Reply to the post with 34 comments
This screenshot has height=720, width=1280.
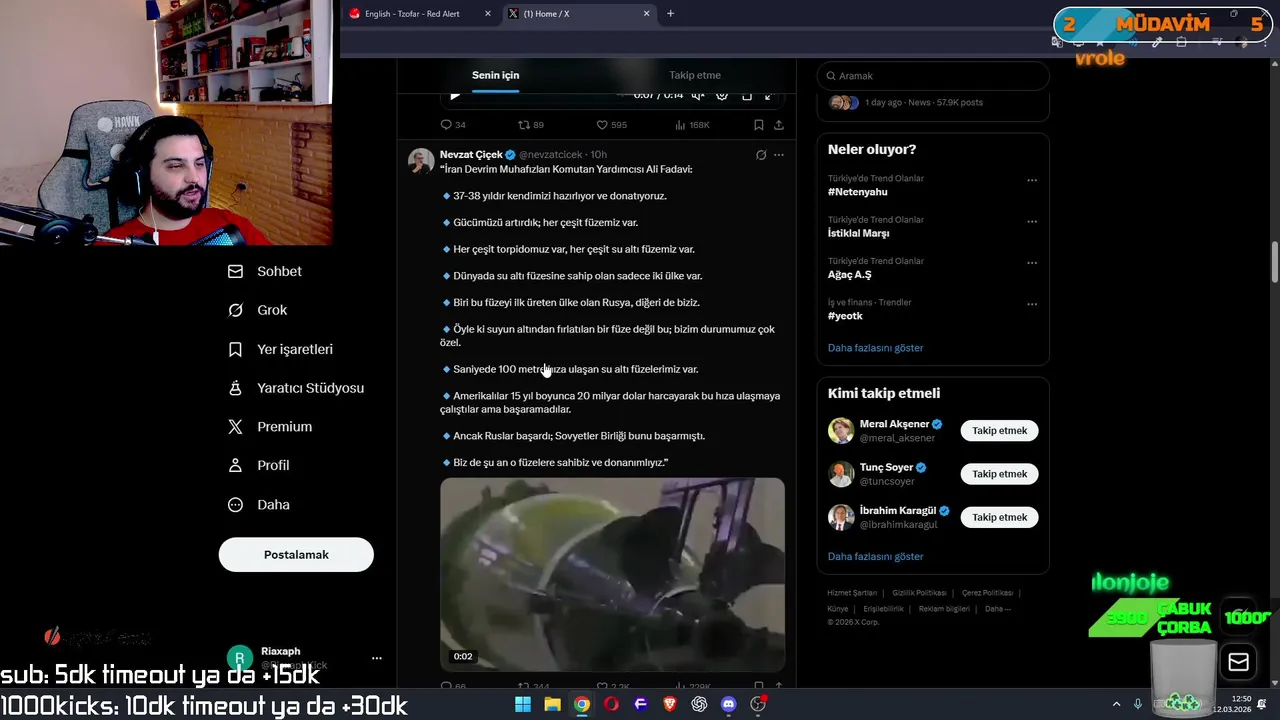point(453,125)
